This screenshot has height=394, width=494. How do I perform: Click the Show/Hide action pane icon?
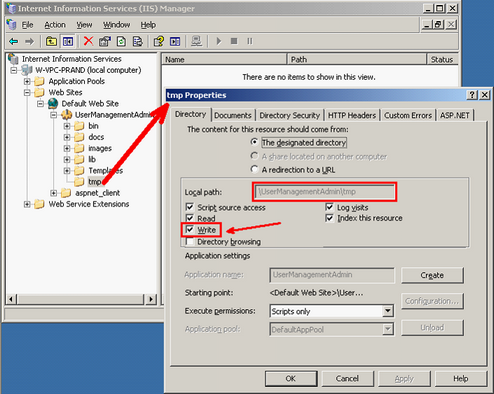click(175, 41)
